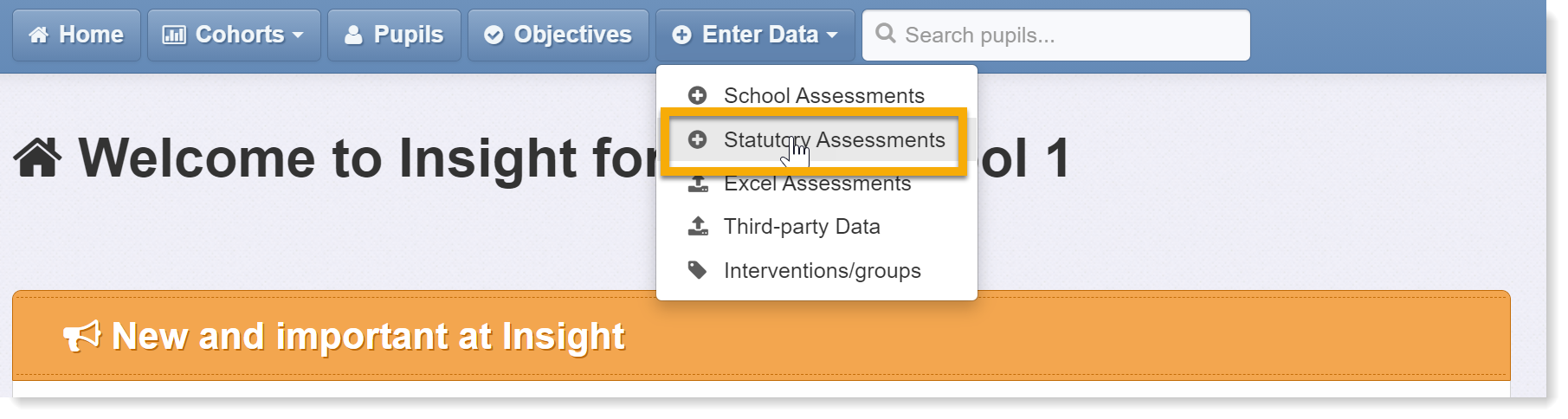Click the upload icon beside Third-party Data
1568x419 pixels.
click(x=698, y=226)
